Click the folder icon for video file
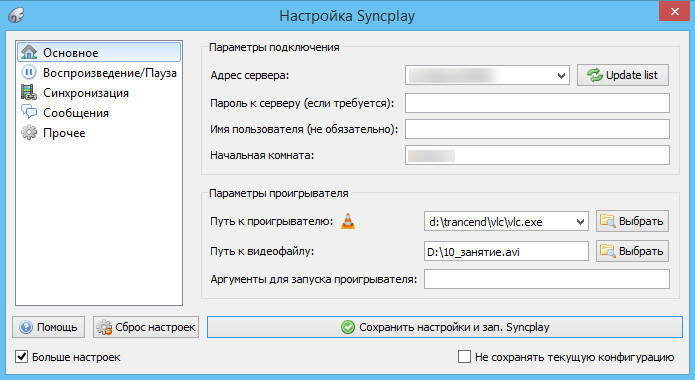This screenshot has height=380, width=695. point(608,251)
